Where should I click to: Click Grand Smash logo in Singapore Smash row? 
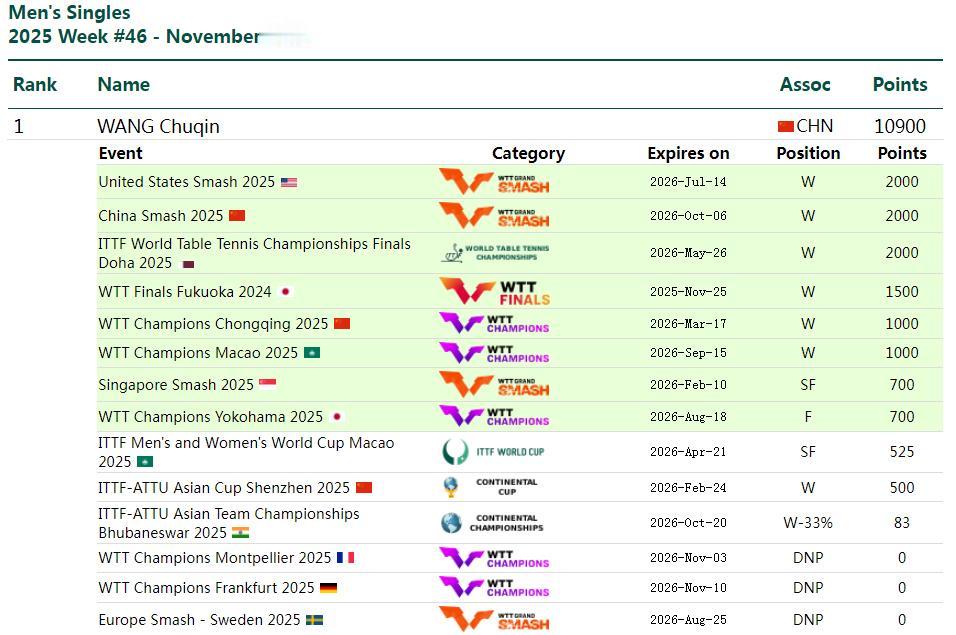click(494, 385)
